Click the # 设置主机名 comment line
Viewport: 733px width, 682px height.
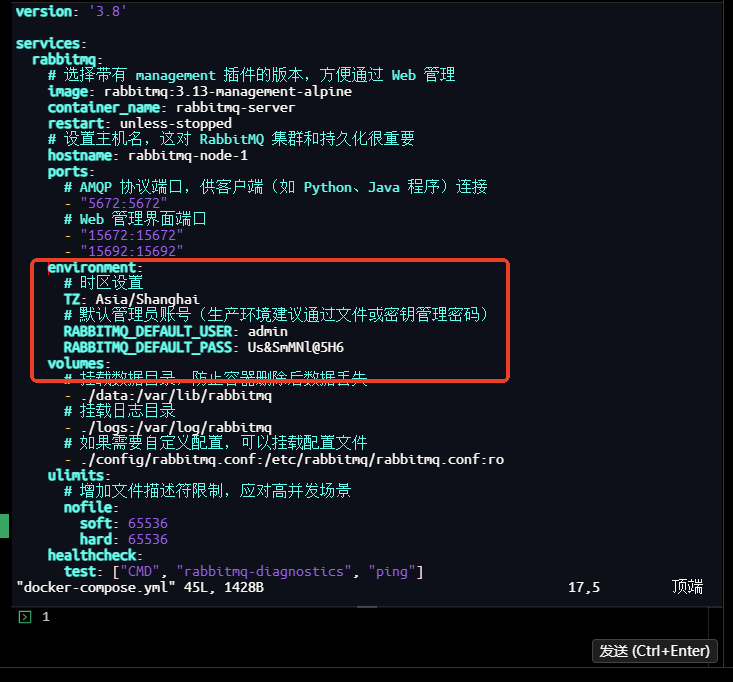(x=231, y=139)
